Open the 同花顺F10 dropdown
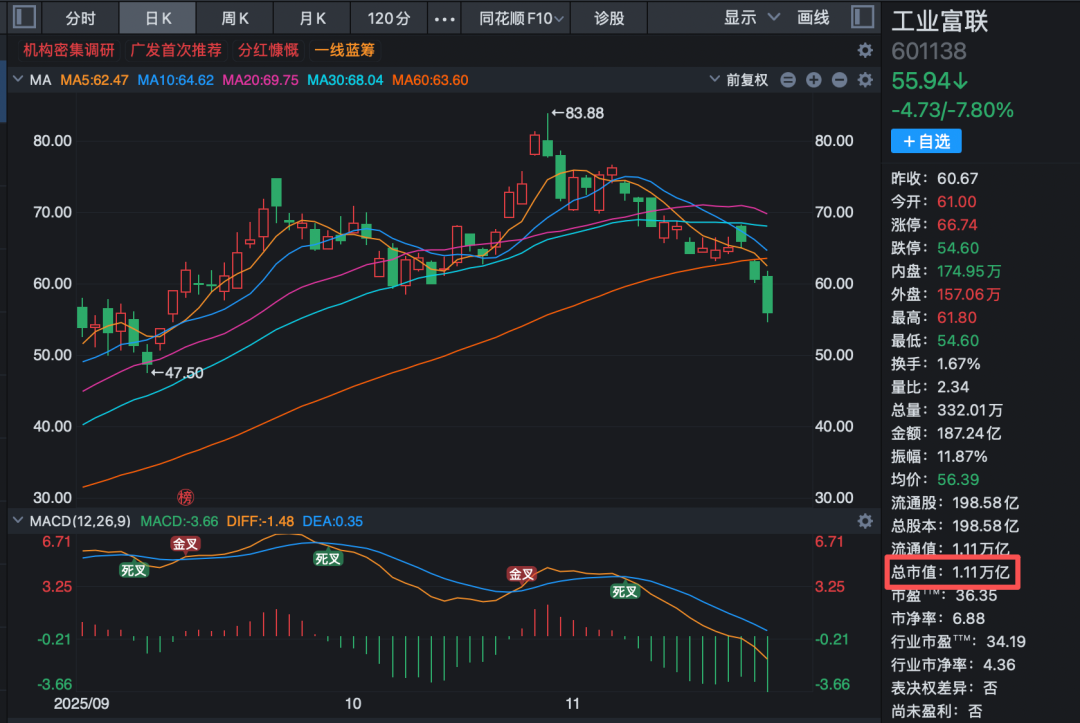The image size is (1080, 723). point(520,18)
